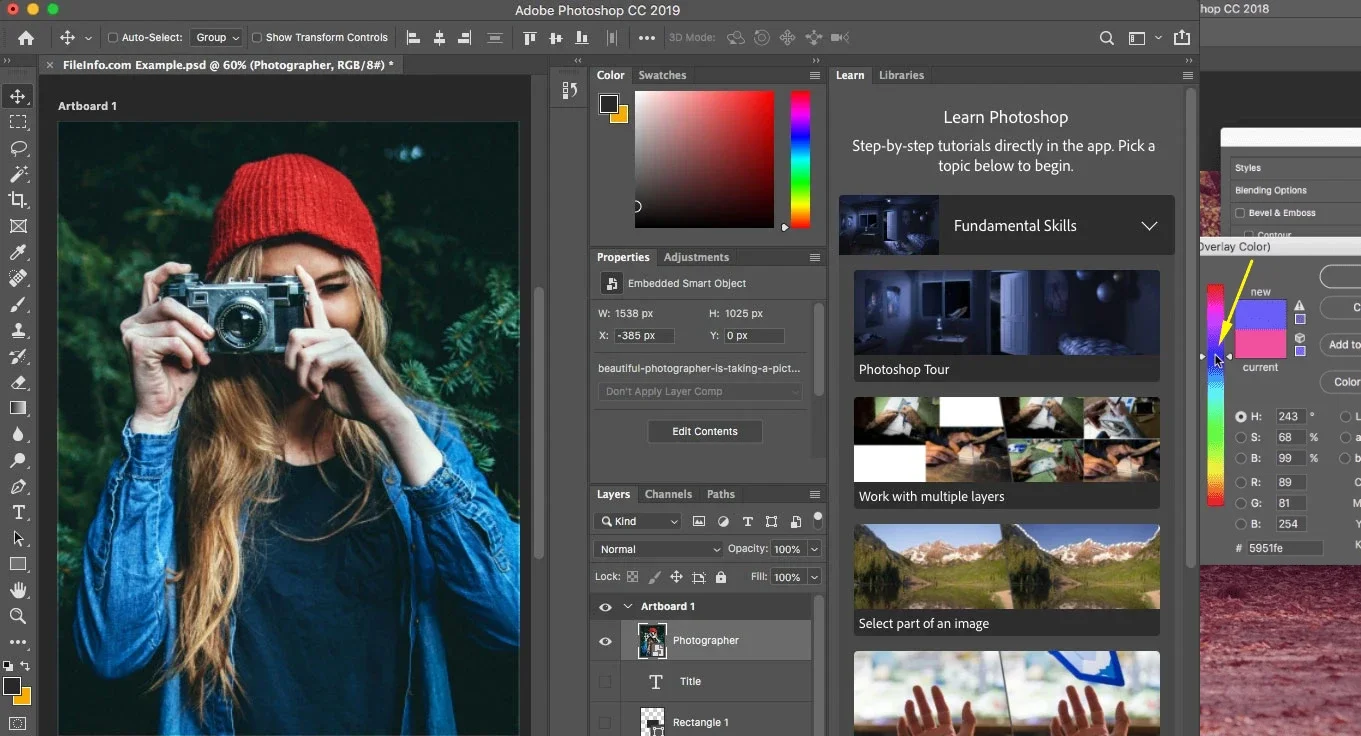Viewport: 1361px width, 736px height.
Task: Click the Home icon in options bar
Action: tap(26, 38)
